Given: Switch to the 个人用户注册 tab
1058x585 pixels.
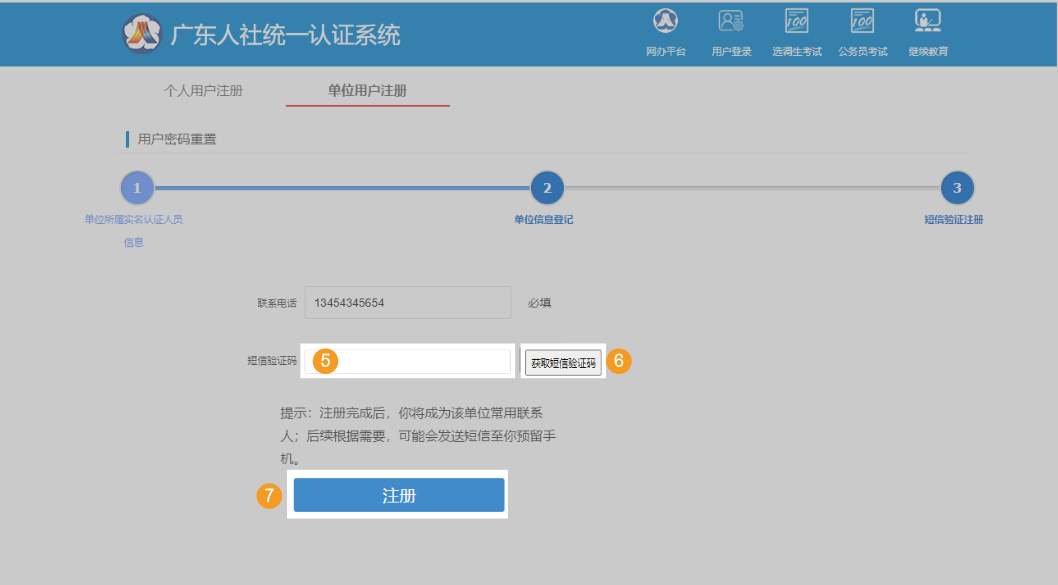Looking at the screenshot, I should 203,91.
